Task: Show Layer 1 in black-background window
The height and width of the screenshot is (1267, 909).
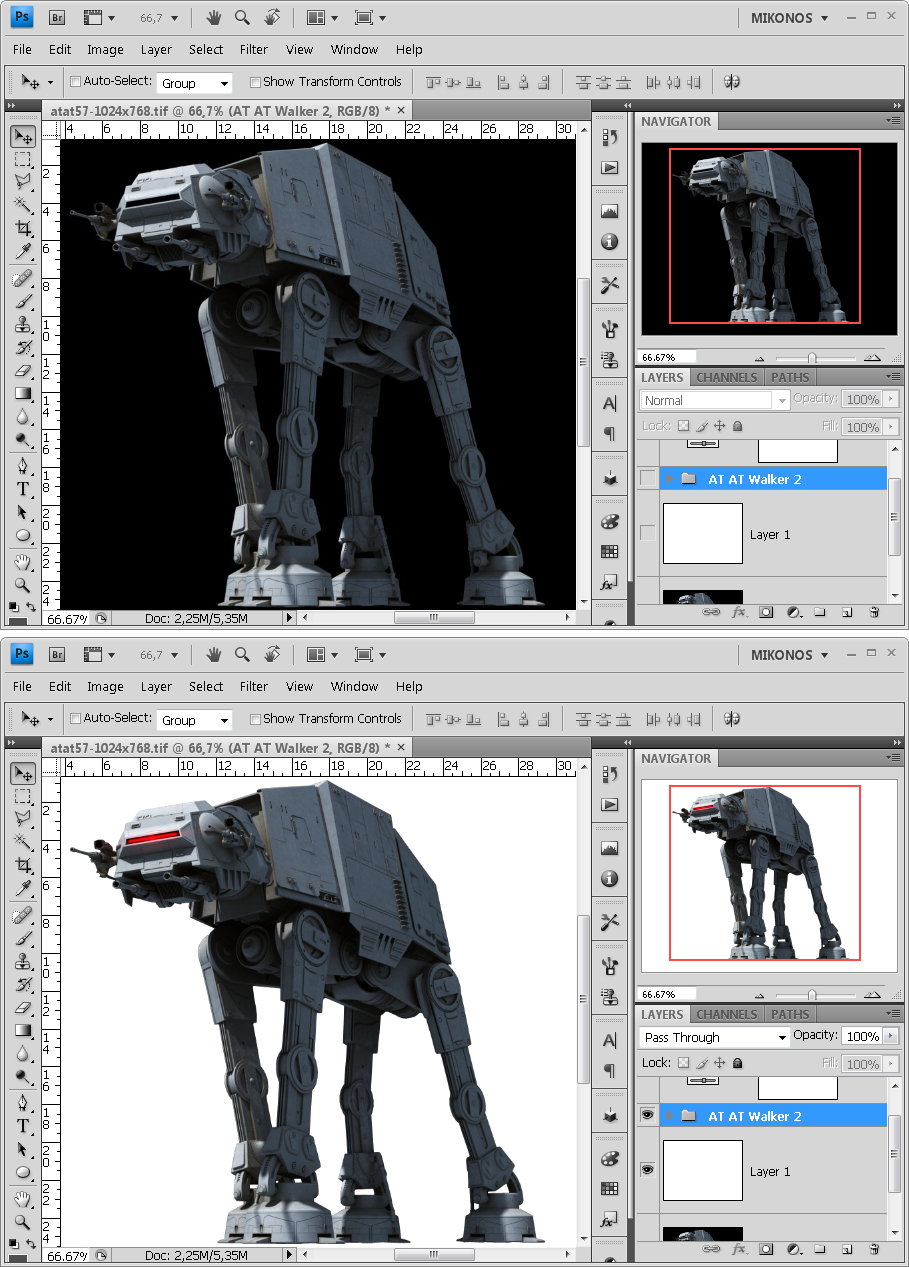Action: [x=648, y=533]
